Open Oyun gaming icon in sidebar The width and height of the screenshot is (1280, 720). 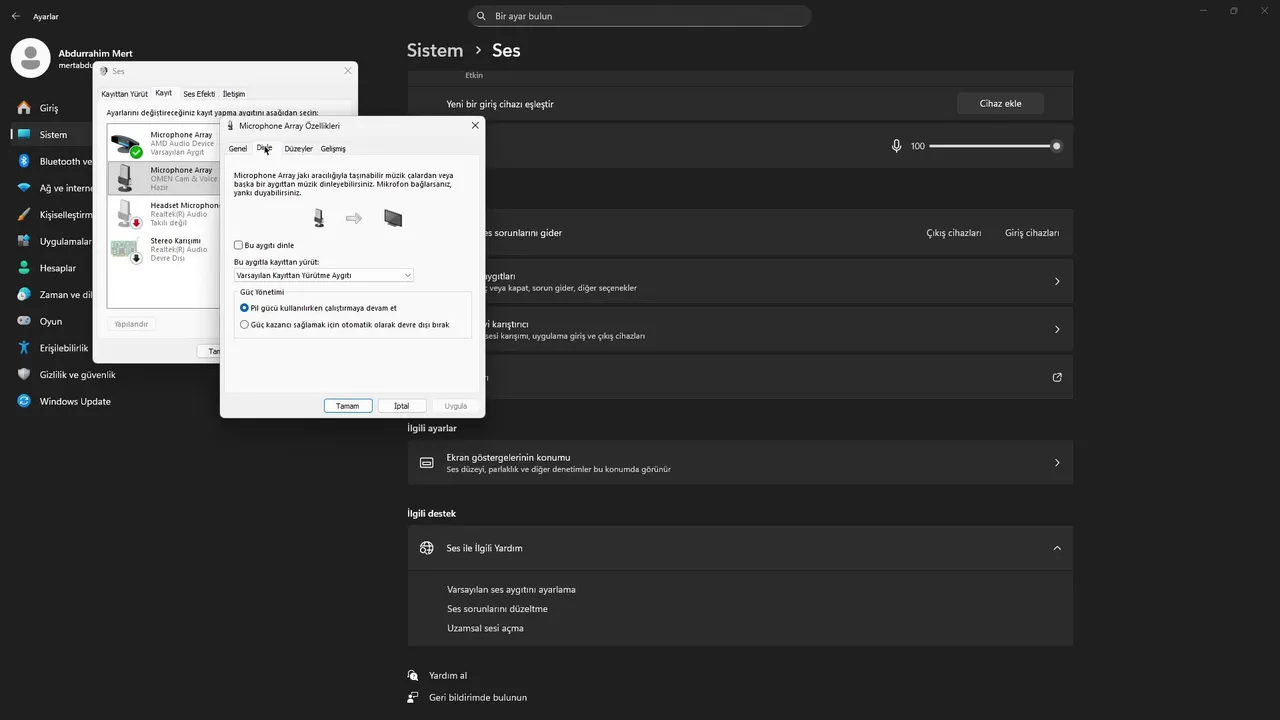[x=24, y=321]
